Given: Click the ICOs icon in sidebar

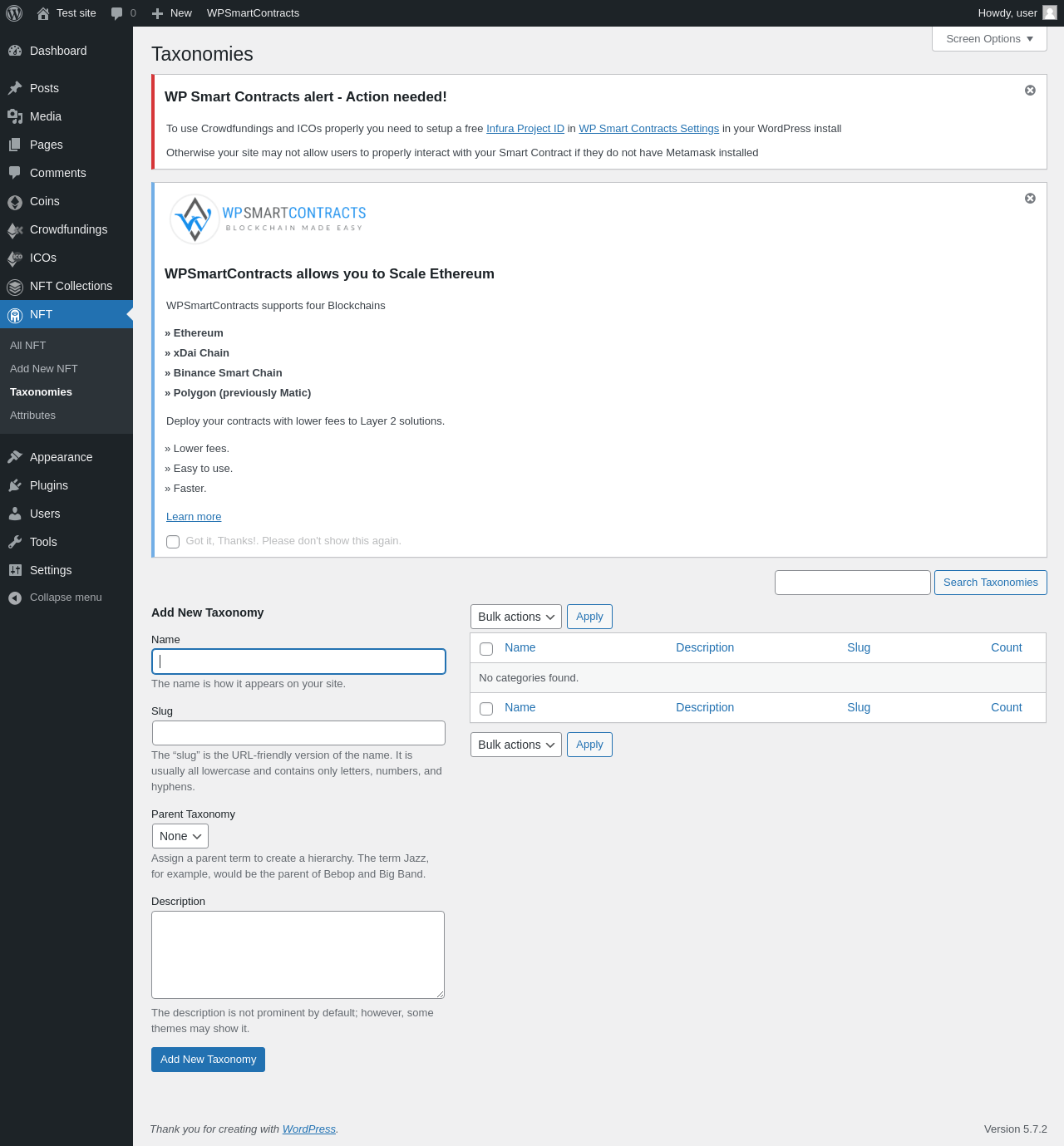Looking at the screenshot, I should click(15, 258).
